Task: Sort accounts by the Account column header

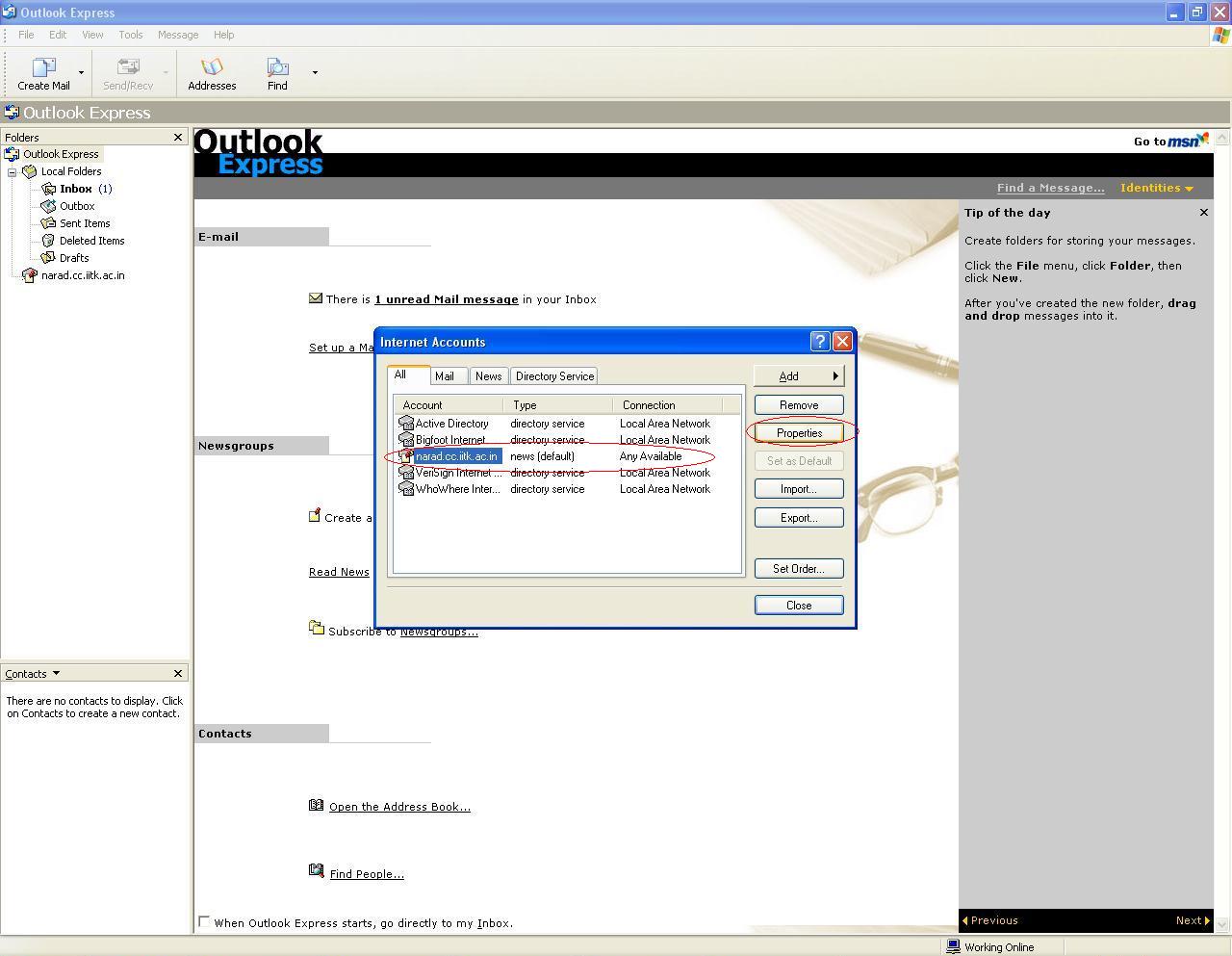Action: 449,405
